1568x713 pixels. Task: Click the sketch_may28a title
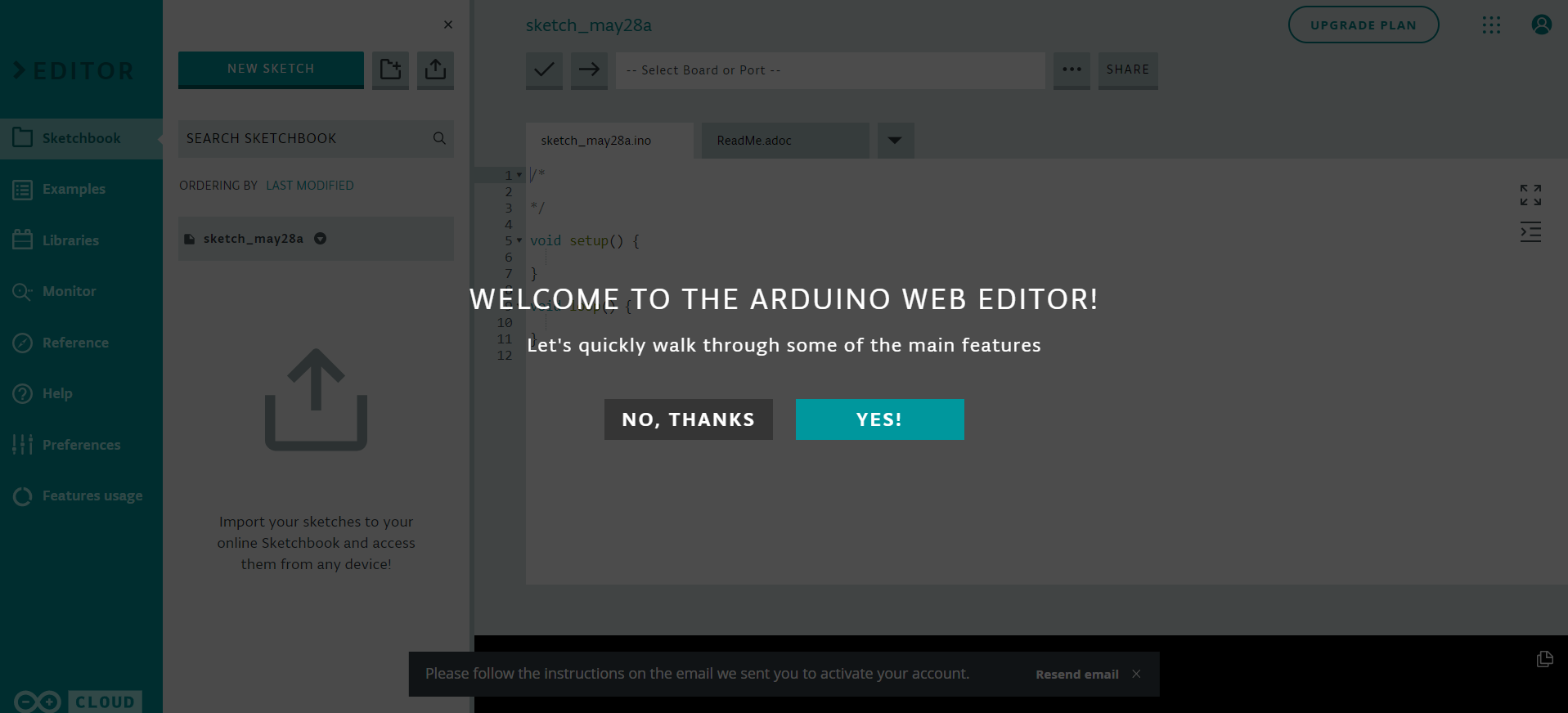pos(589,25)
